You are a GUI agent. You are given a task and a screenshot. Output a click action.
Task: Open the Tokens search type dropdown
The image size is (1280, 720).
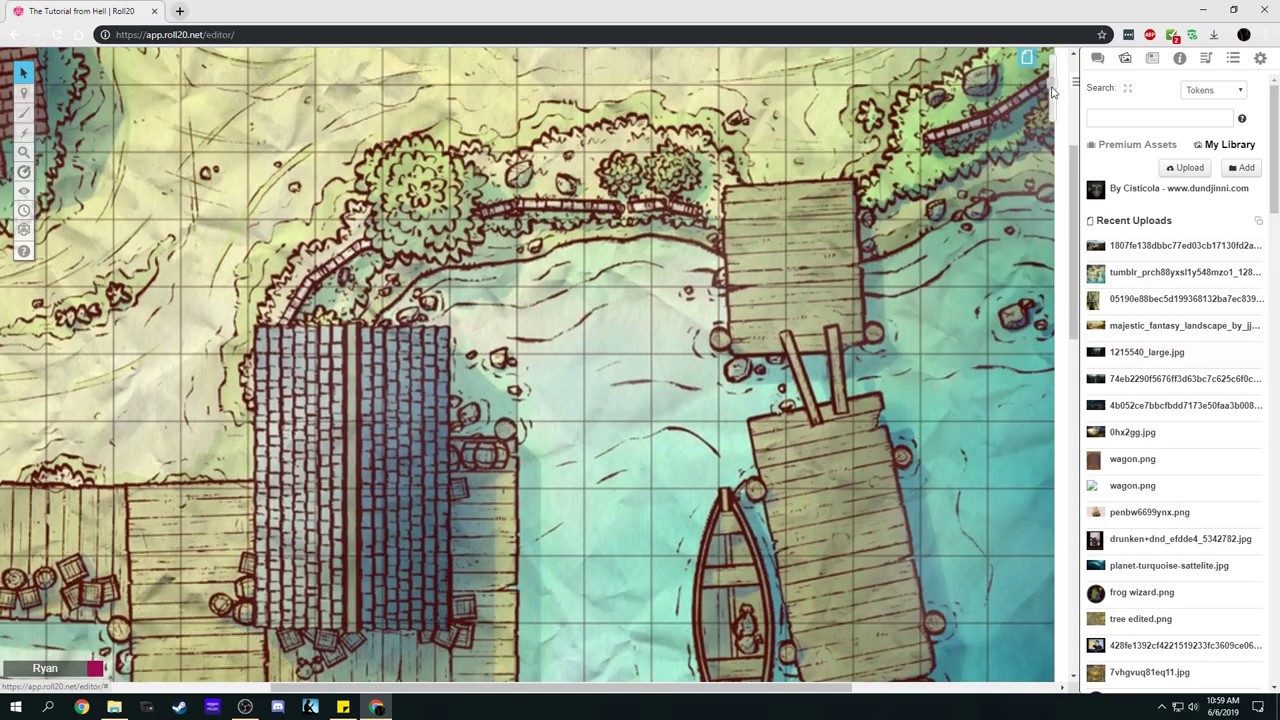[1214, 90]
